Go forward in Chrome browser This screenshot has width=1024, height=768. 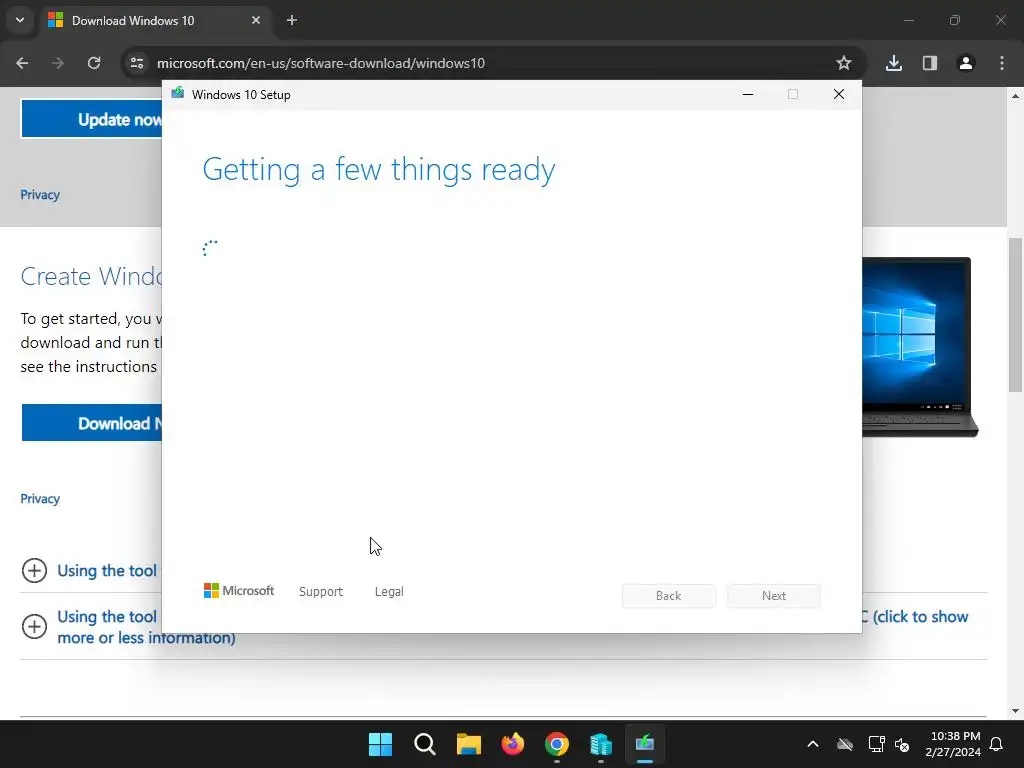point(58,63)
